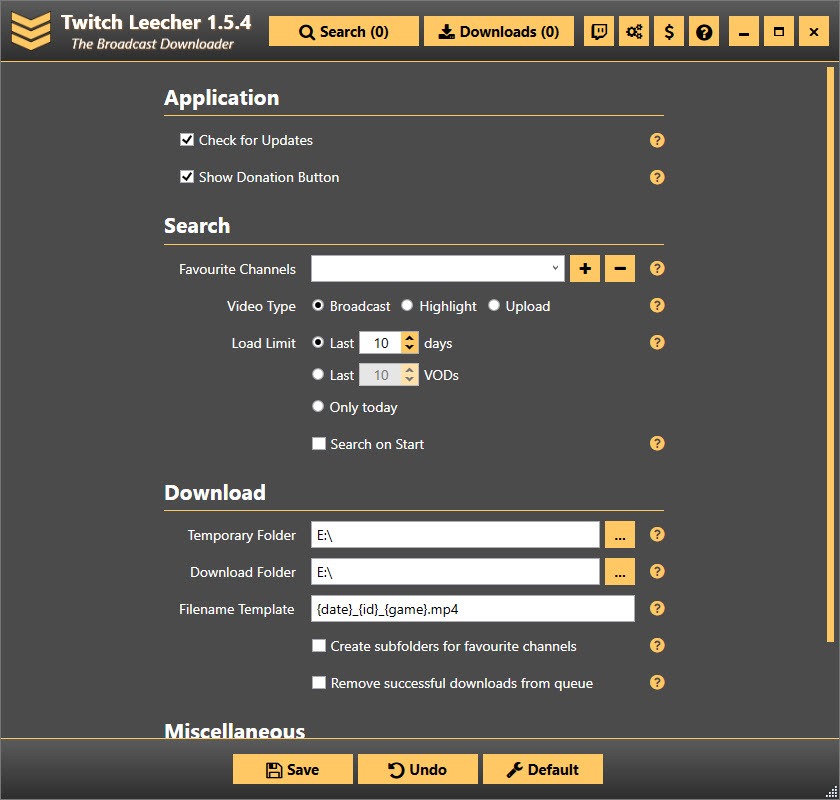This screenshot has height=800, width=840.
Task: Open the Search view
Action: pos(343,31)
